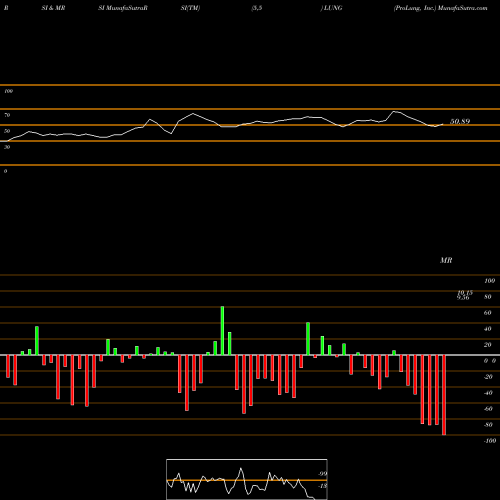Select the tallest green MR bar
Viewport: 500px width, 500px height.
point(222,330)
